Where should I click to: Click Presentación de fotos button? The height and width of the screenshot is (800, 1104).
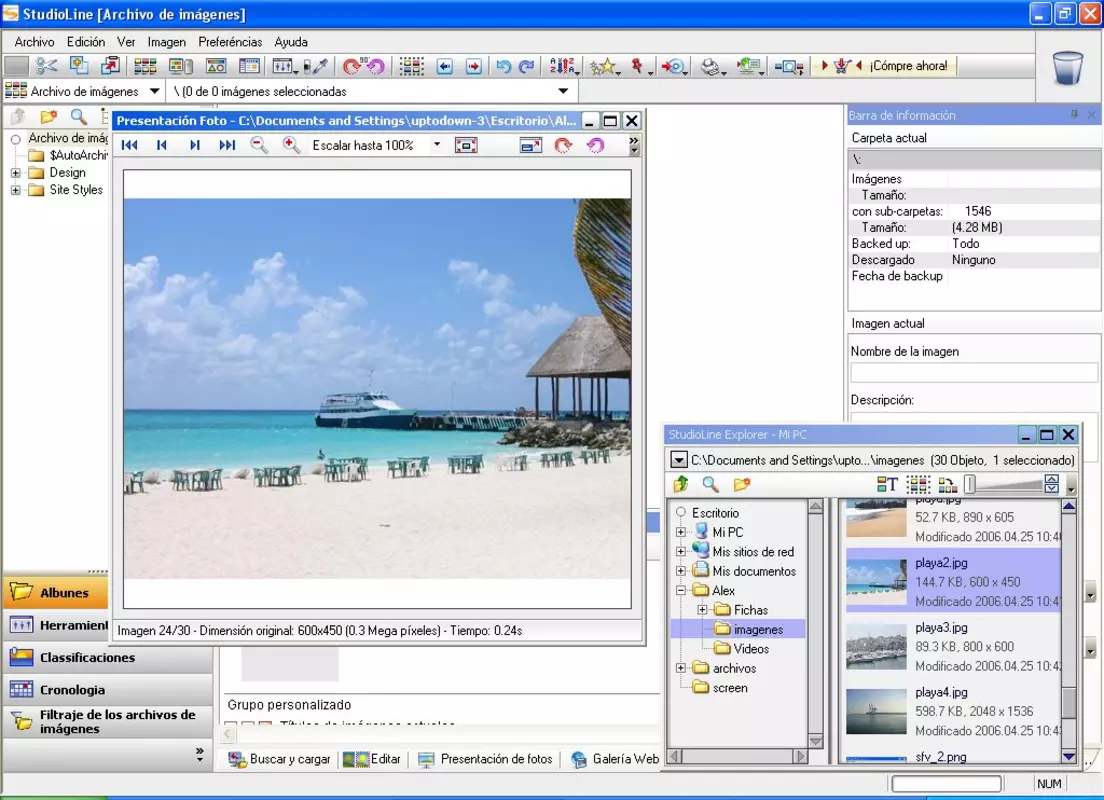click(x=485, y=759)
